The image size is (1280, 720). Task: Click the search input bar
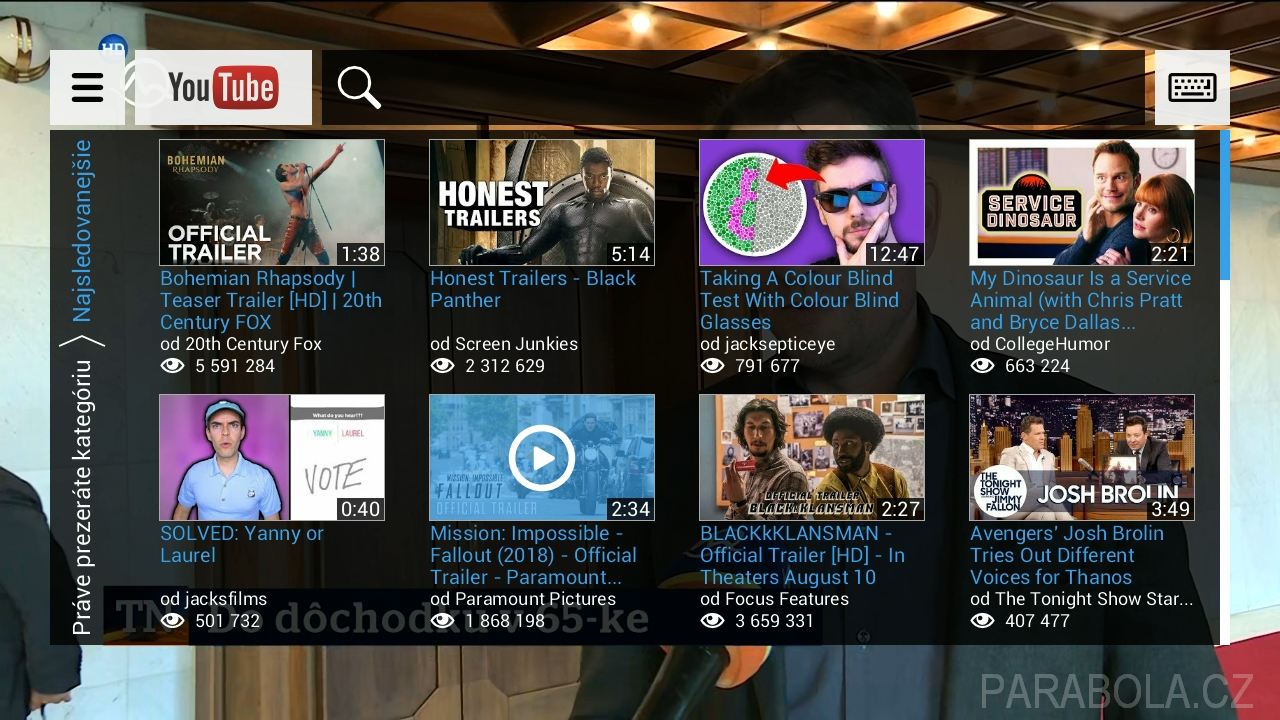[x=733, y=88]
